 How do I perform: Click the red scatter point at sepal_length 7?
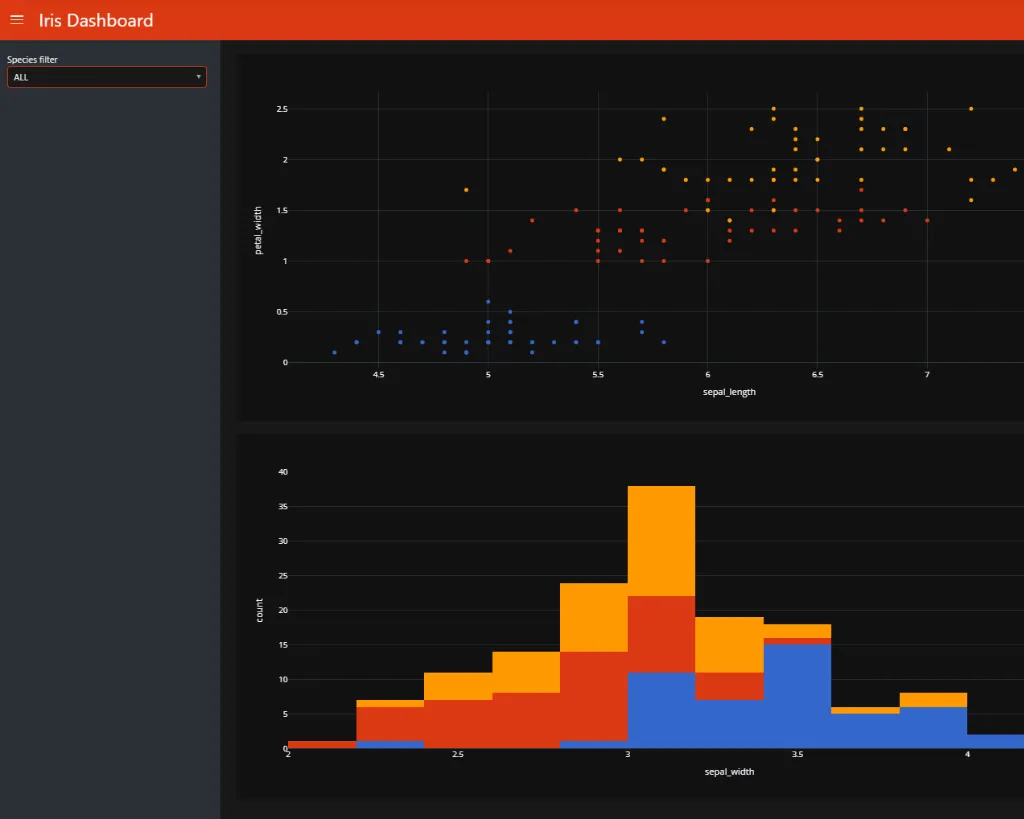pyautogui.click(x=927, y=220)
